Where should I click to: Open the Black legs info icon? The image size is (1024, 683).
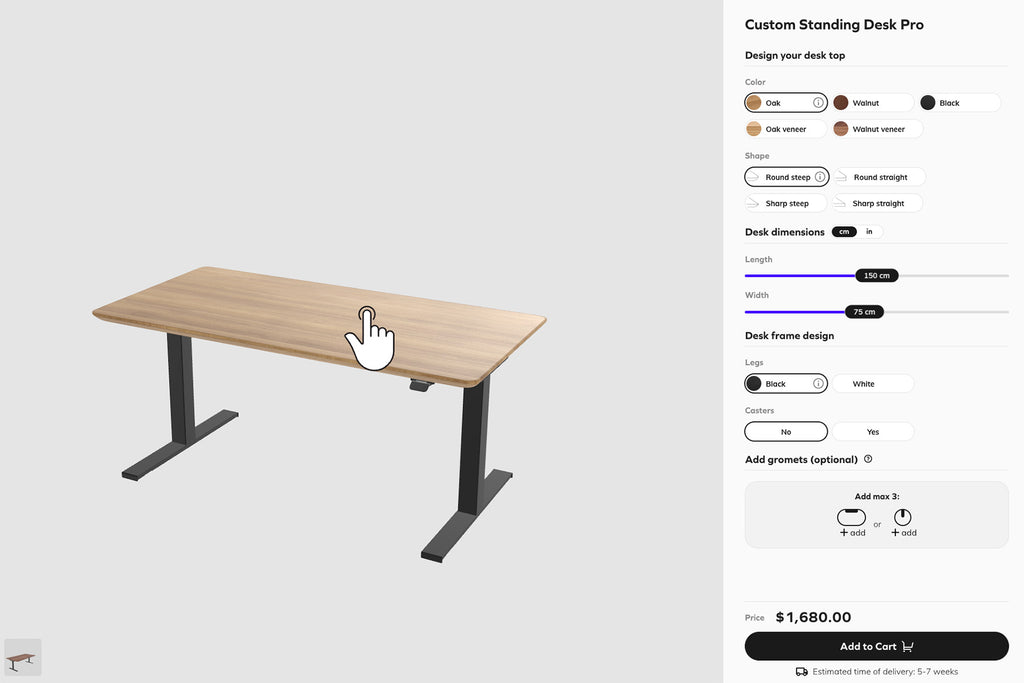click(x=818, y=383)
